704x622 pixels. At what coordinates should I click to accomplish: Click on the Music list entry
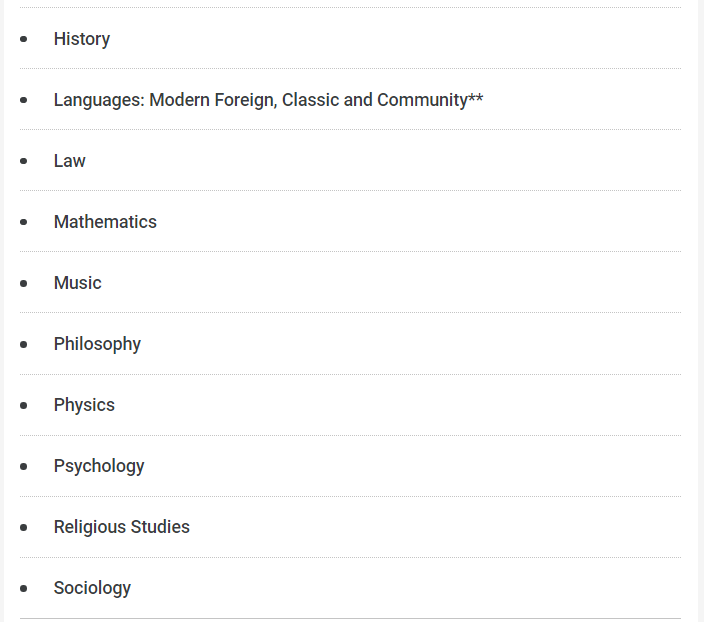click(78, 283)
